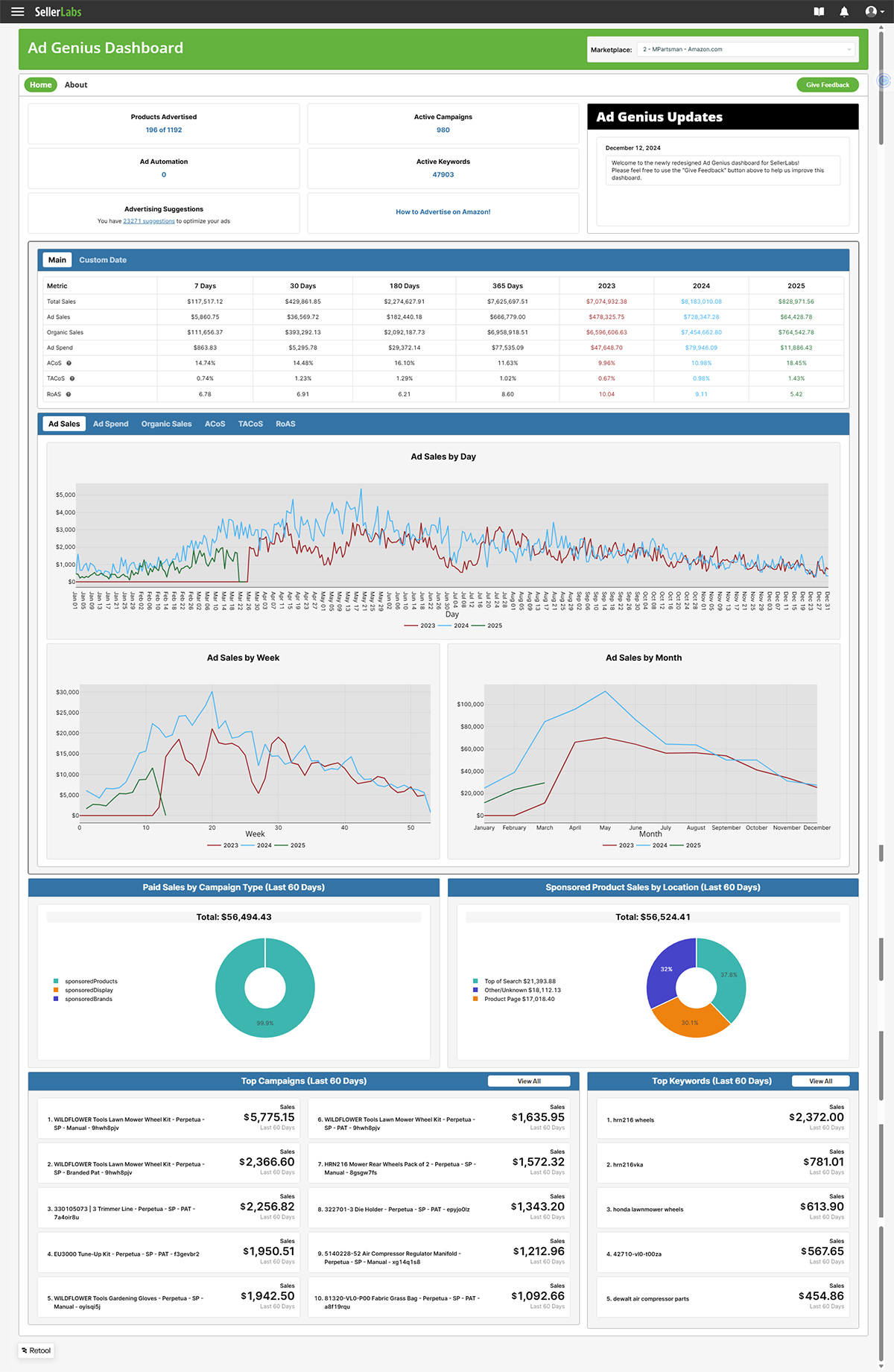This screenshot has height=1372, width=894.
Task: Show the ACoS charts tab
Action: (215, 424)
